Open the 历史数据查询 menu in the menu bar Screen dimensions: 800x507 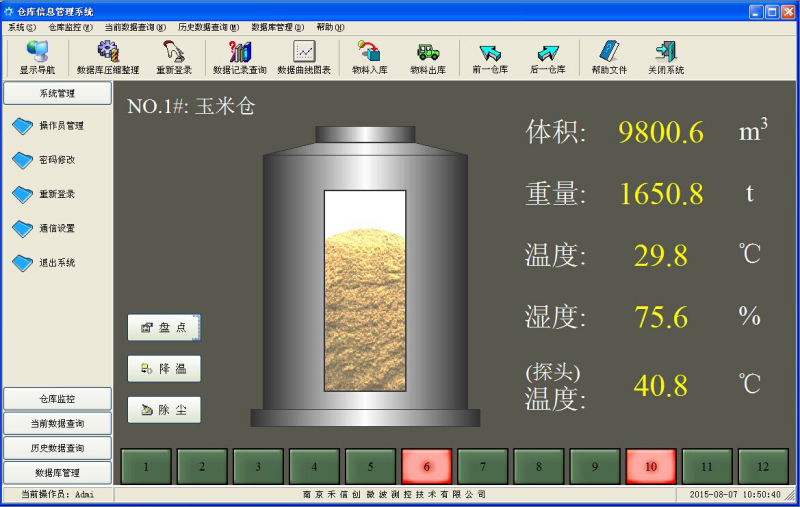tap(208, 27)
